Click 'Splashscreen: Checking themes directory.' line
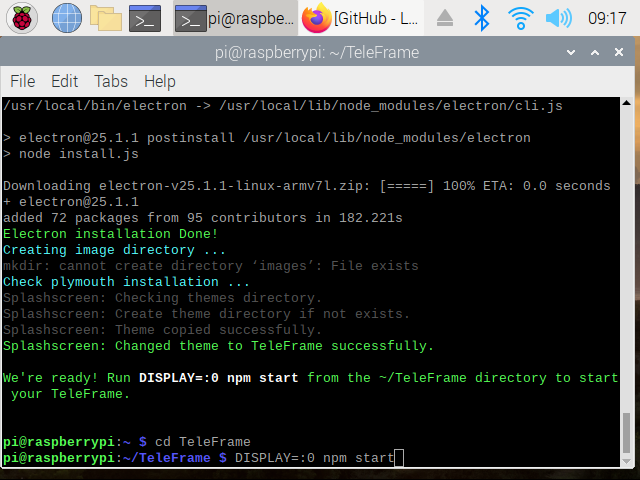This screenshot has height=480, width=640. 162,298
